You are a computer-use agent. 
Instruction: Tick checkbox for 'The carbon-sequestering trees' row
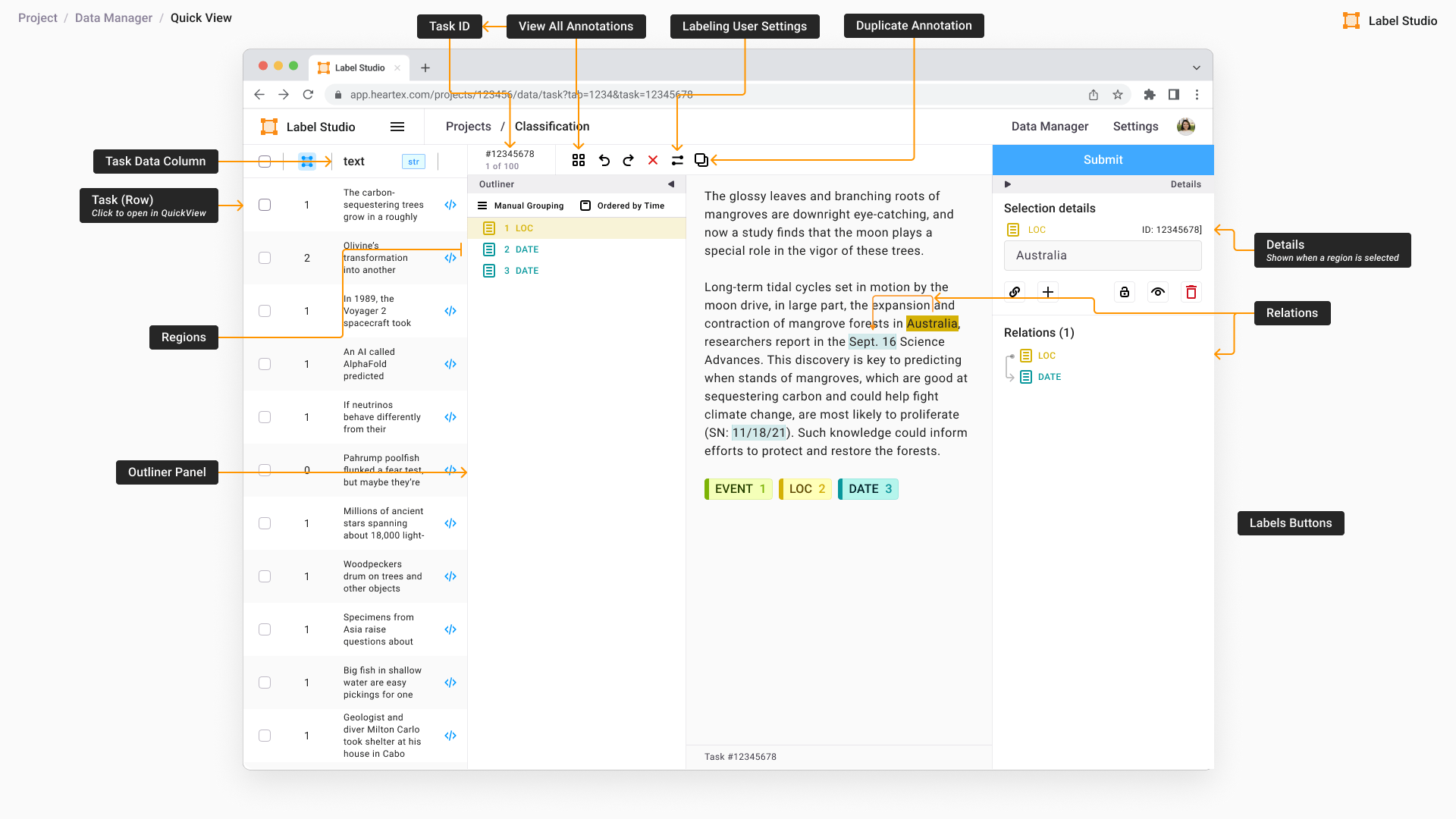[x=265, y=205]
